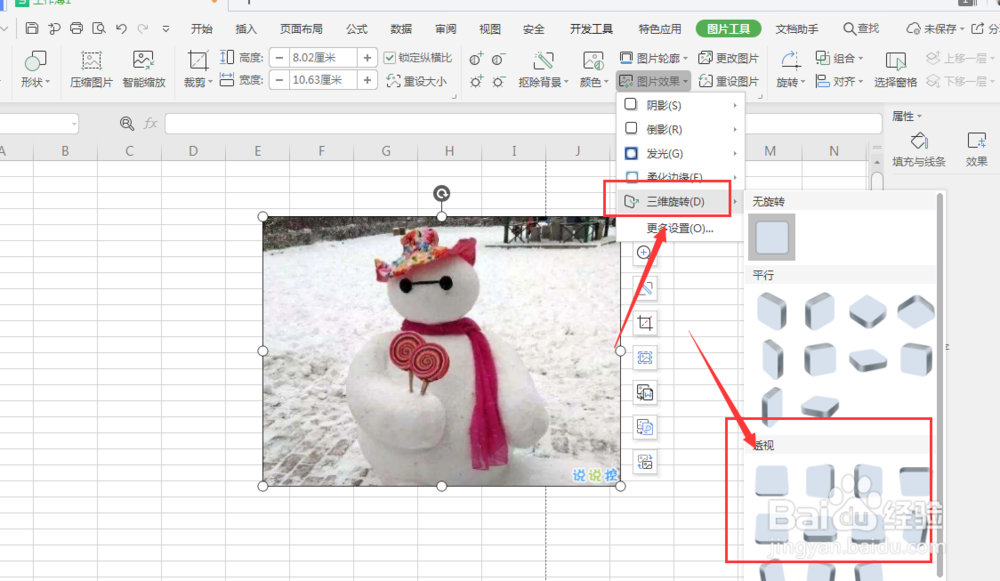Open the 未保存 unsaved status dropdown
This screenshot has height=581, width=1000.
pyautogui.click(x=936, y=29)
